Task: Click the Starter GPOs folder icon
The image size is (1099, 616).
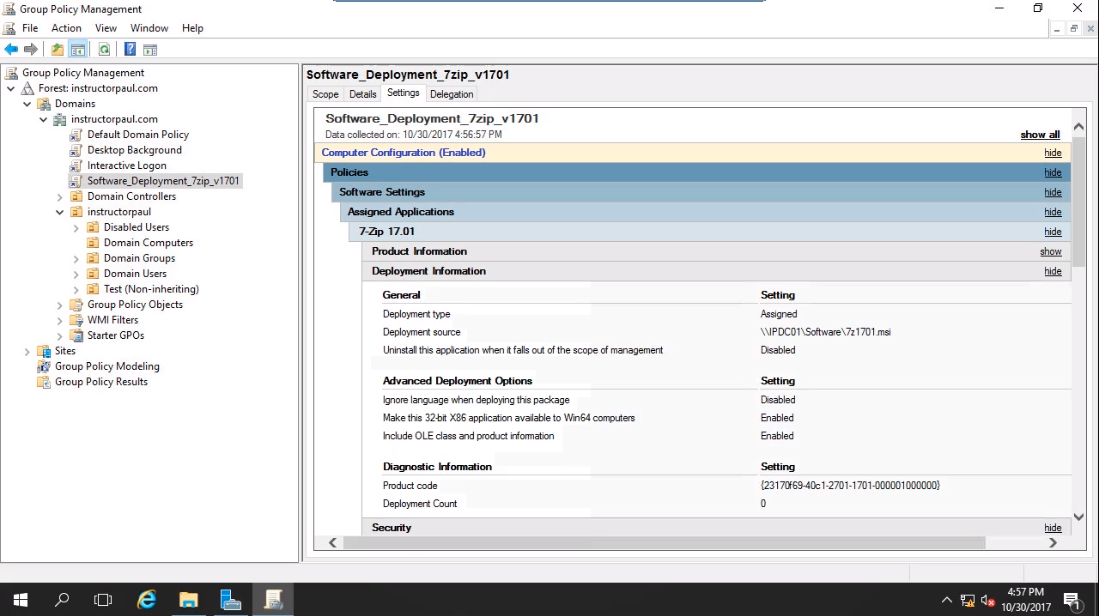Action: 76,335
